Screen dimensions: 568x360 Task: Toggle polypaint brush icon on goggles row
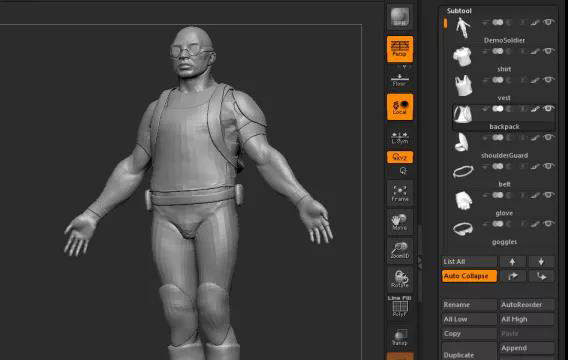(535, 224)
